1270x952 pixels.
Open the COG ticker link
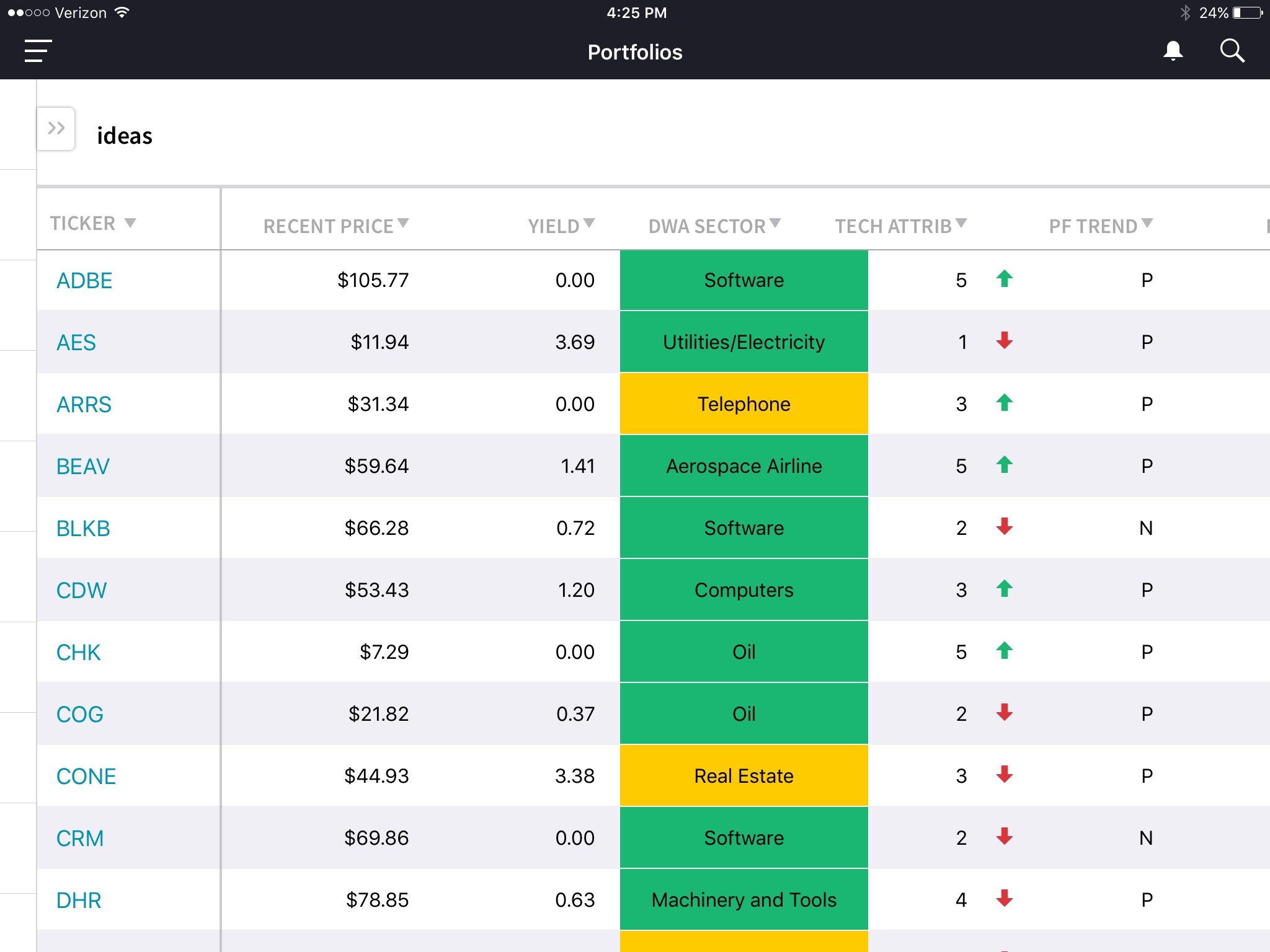pos(80,714)
